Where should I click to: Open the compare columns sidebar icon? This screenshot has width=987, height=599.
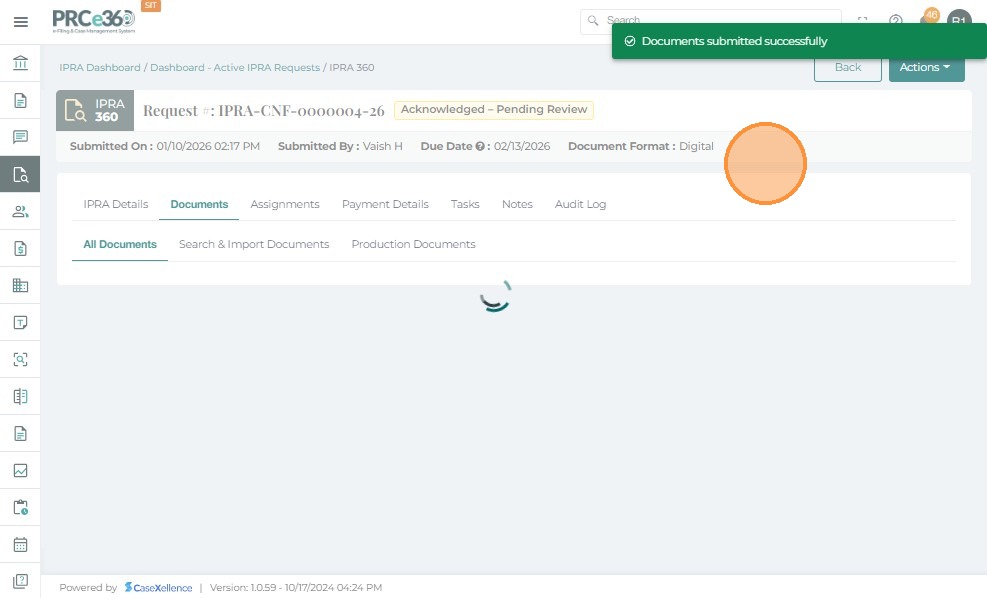click(20, 396)
